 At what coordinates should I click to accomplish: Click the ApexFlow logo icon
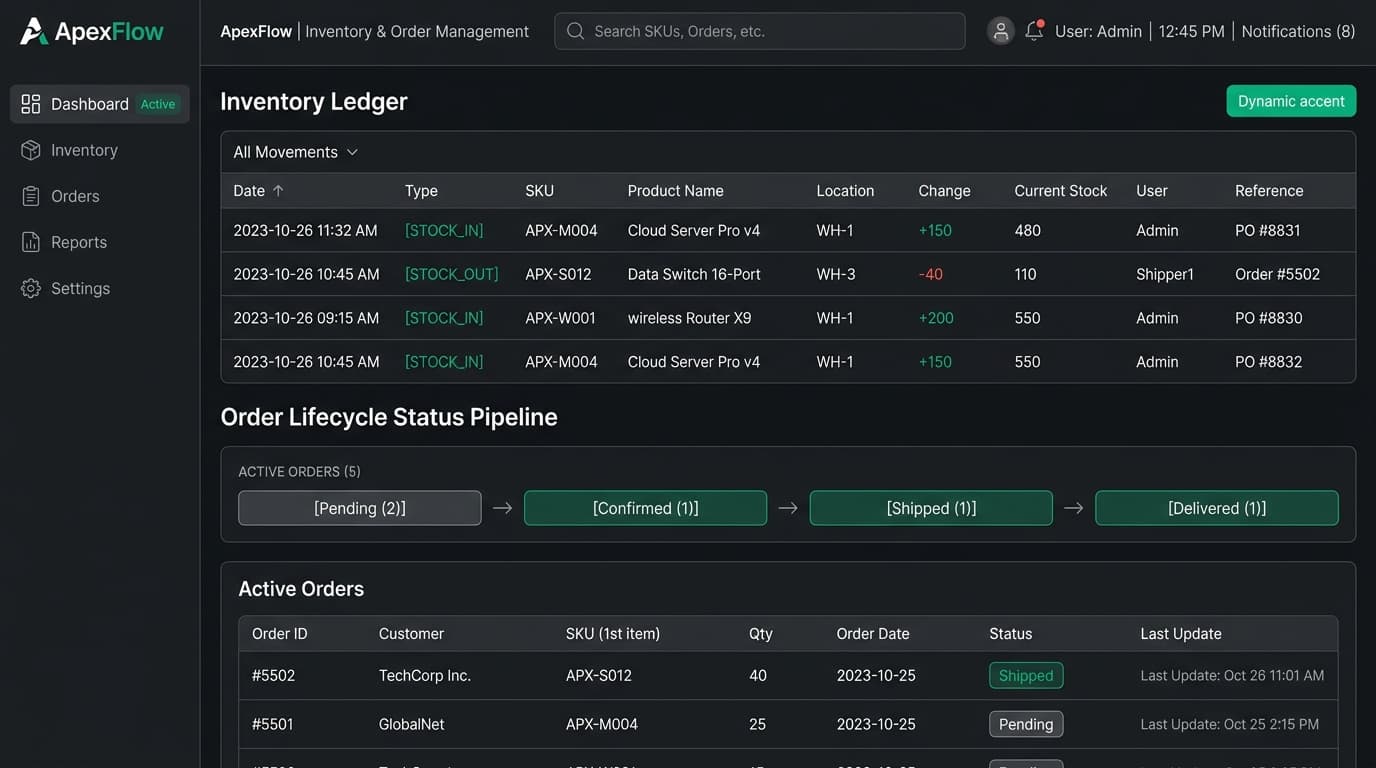(34, 31)
